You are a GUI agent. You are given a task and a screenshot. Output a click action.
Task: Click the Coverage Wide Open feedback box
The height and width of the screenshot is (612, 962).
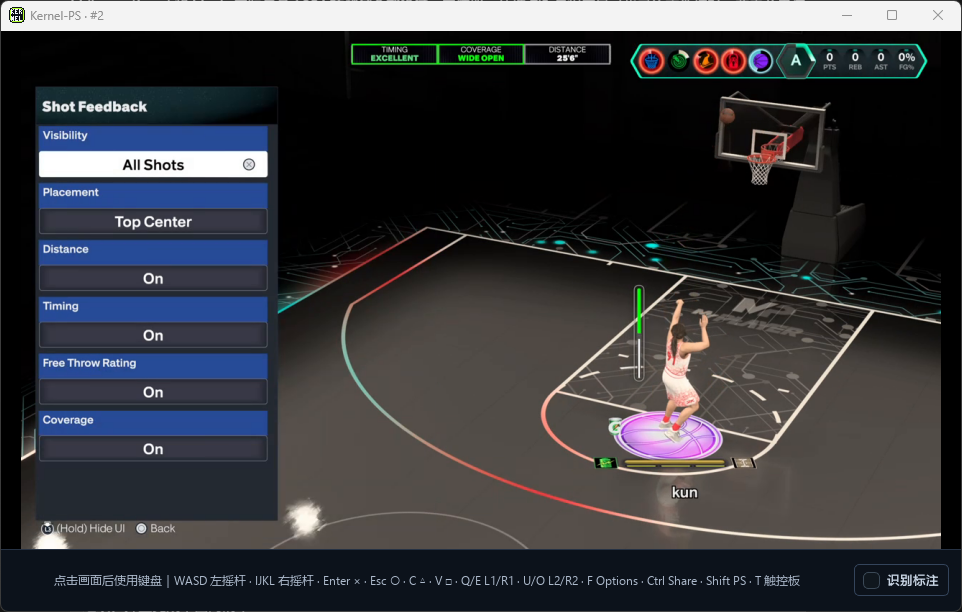[481, 54]
